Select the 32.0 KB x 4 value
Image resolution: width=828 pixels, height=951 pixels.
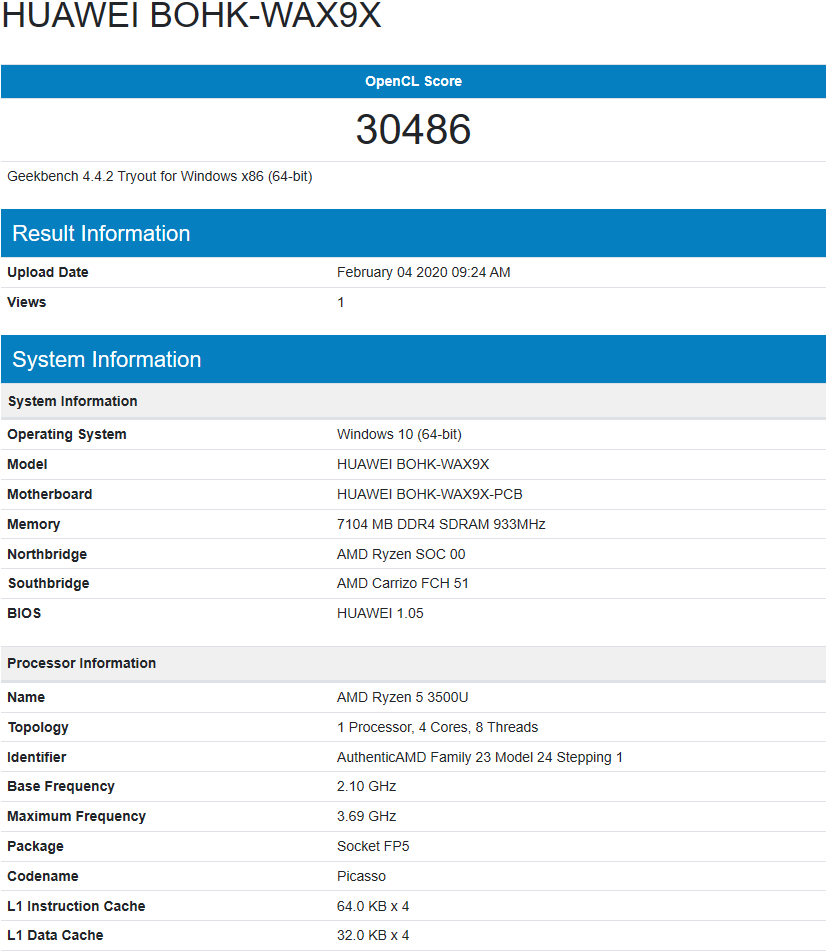pyautogui.click(x=373, y=935)
